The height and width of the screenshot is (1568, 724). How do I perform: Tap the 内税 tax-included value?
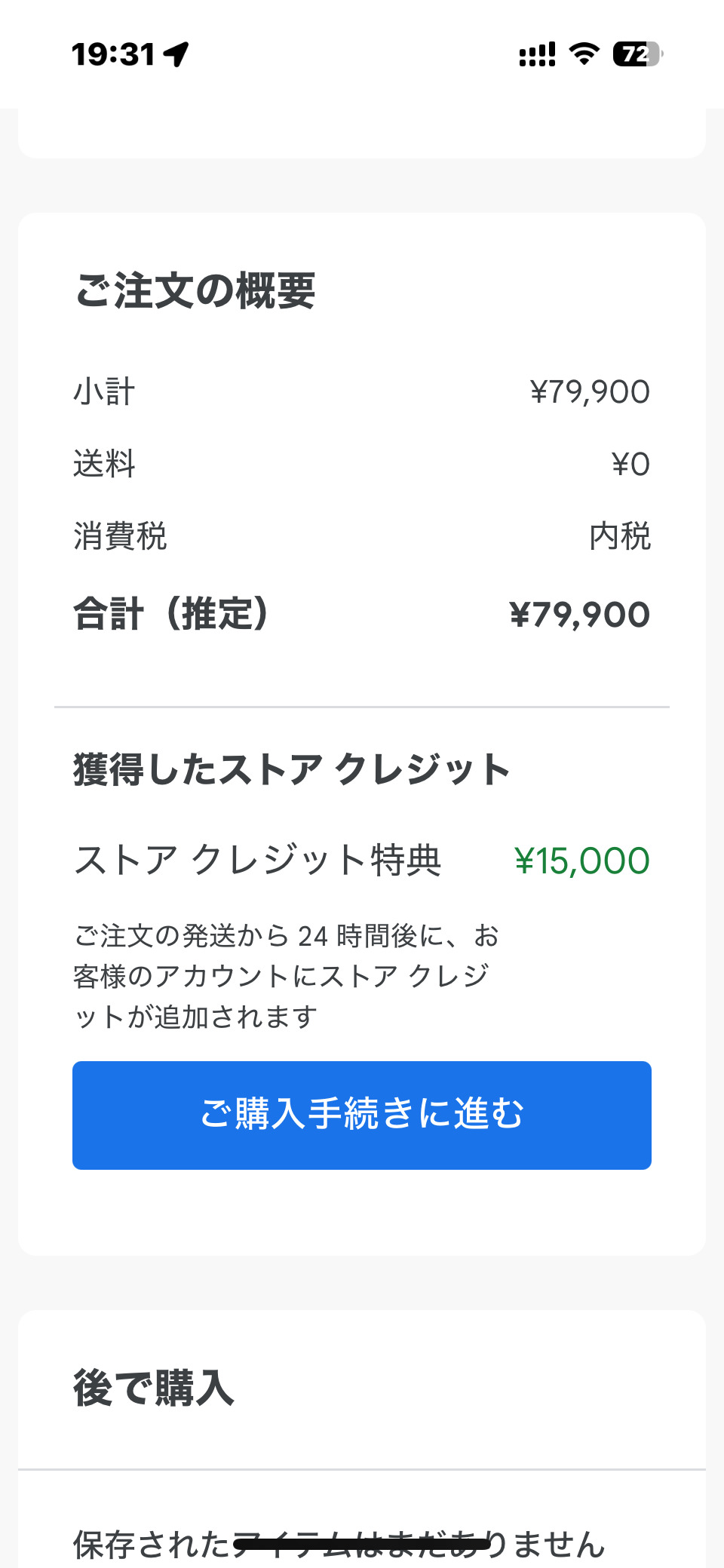point(620,536)
